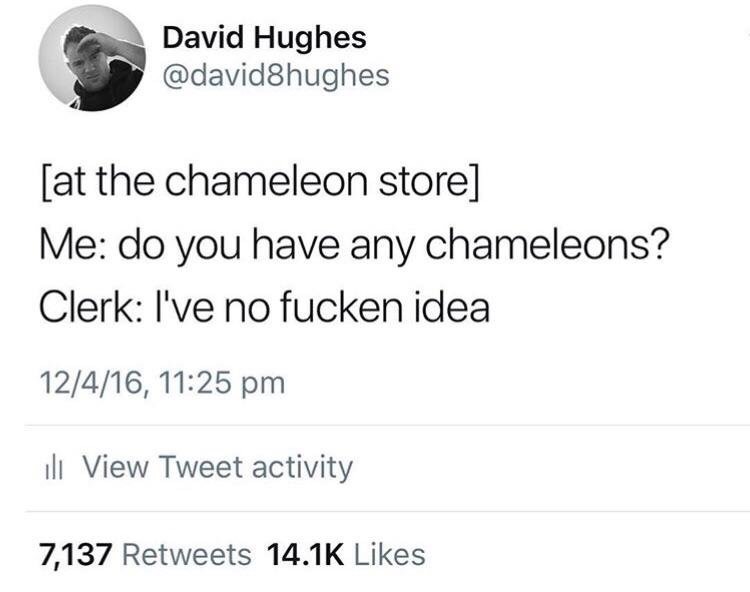Click the David Hughes display name
The height and width of the screenshot is (592, 750).
[265, 38]
